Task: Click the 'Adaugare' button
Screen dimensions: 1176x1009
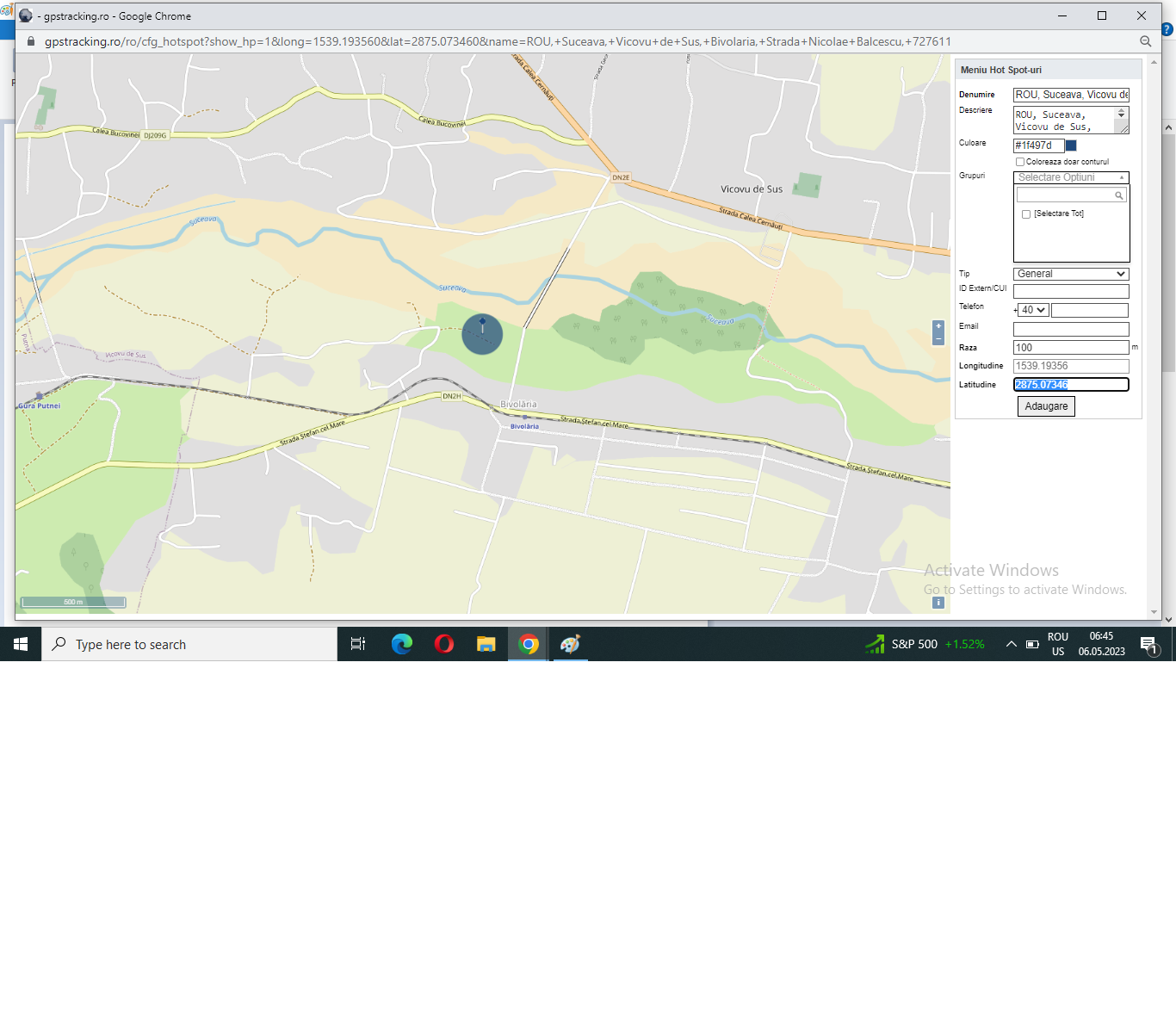Action: point(1046,406)
